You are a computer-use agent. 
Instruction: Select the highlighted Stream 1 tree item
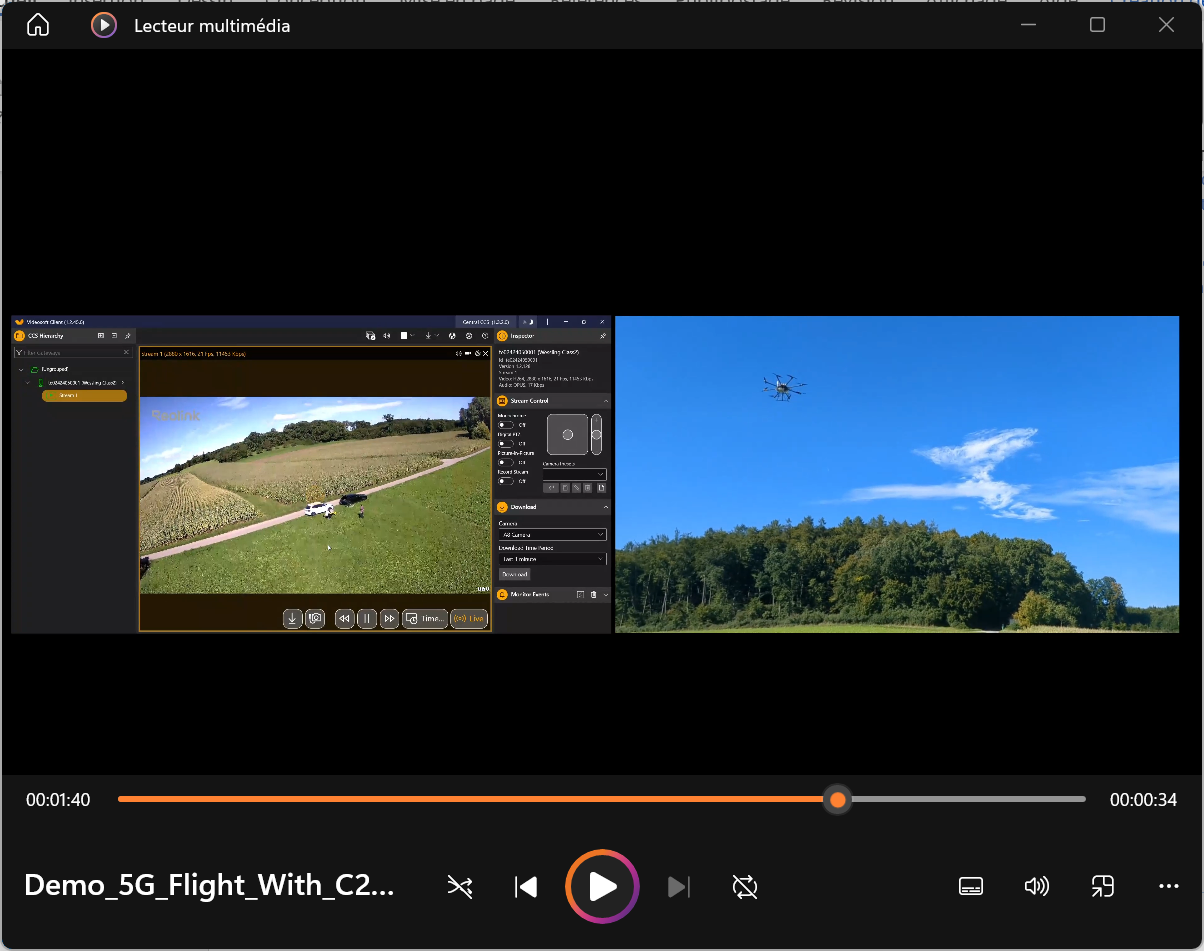click(x=84, y=396)
